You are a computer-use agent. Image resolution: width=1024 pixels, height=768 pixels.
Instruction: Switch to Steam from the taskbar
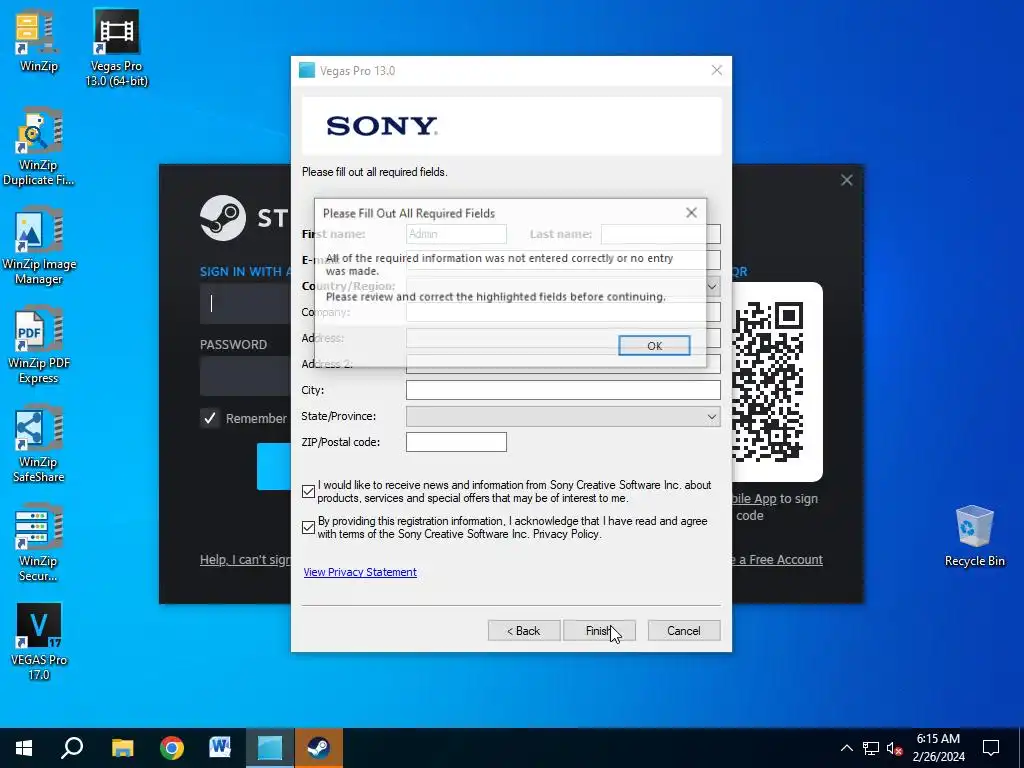tap(319, 748)
